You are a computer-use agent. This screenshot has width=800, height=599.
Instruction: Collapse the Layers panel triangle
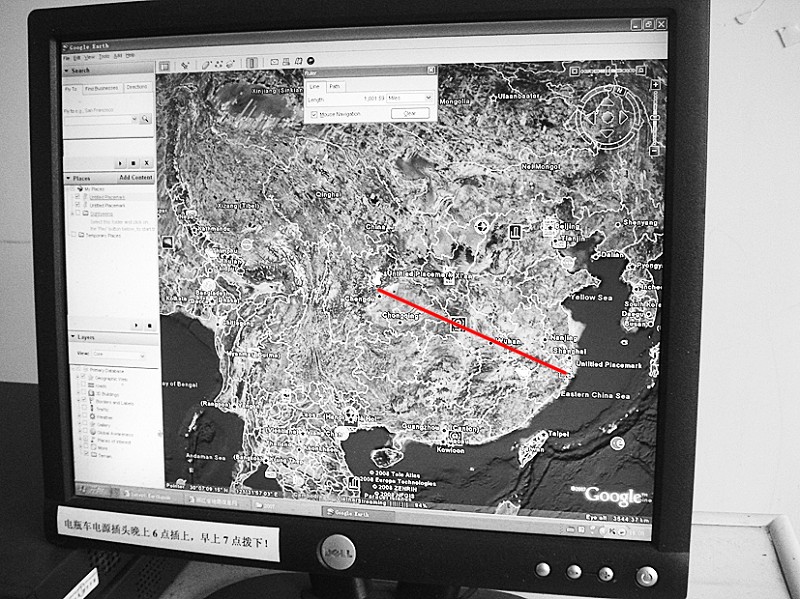pos(72,336)
